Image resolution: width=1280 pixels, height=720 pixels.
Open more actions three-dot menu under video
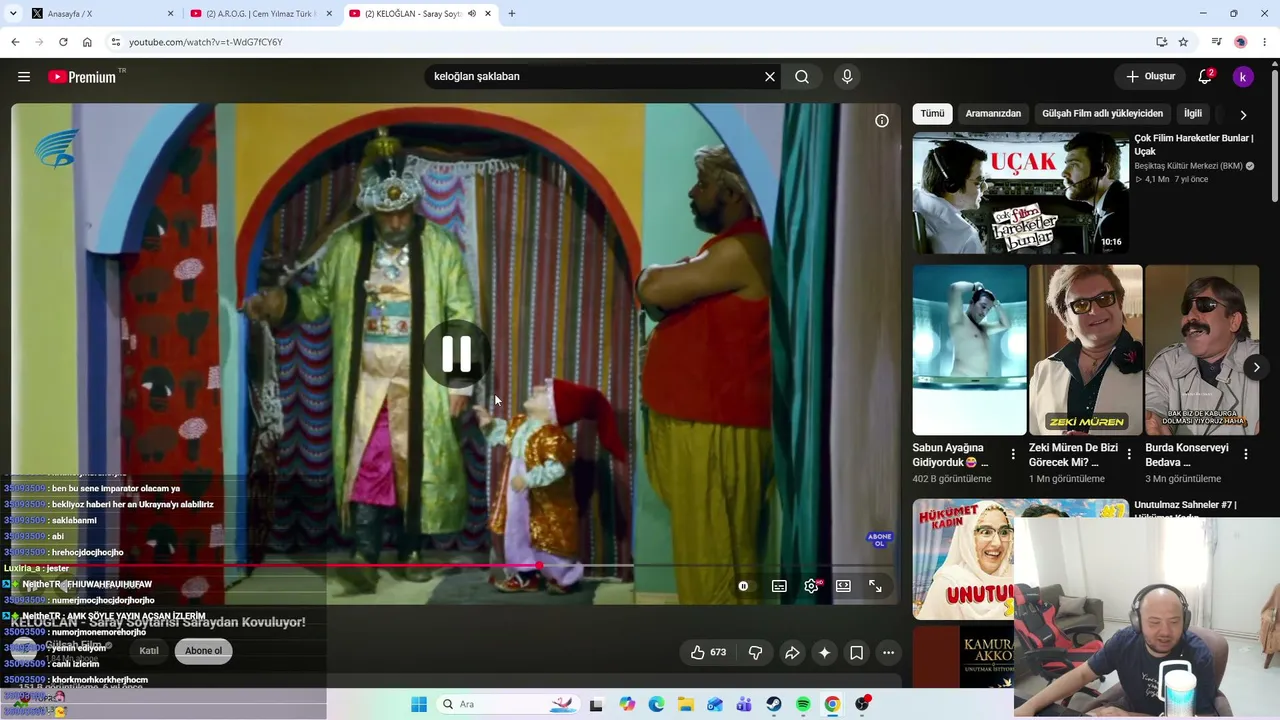[x=888, y=653]
